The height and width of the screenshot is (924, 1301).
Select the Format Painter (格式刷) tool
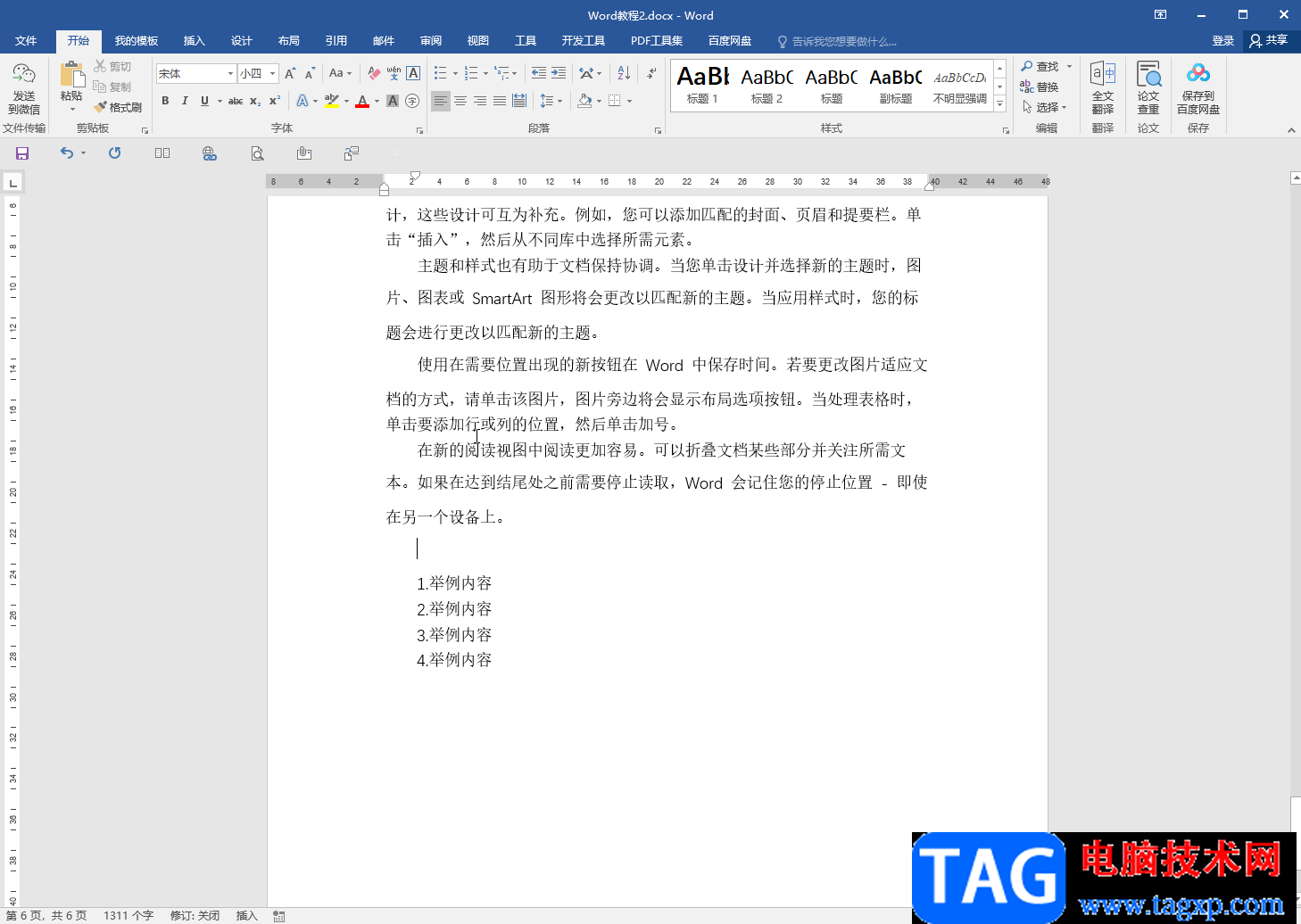118,107
